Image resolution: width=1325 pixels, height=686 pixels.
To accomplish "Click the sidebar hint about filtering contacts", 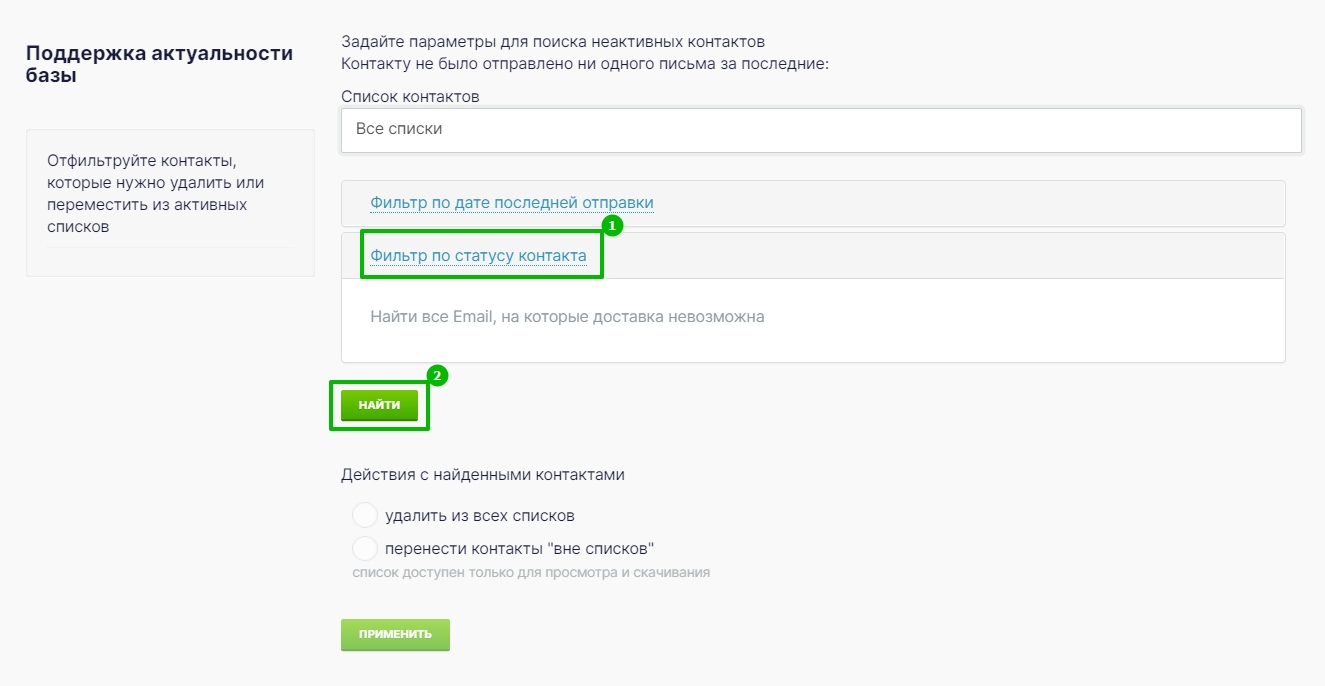I will (156, 193).
